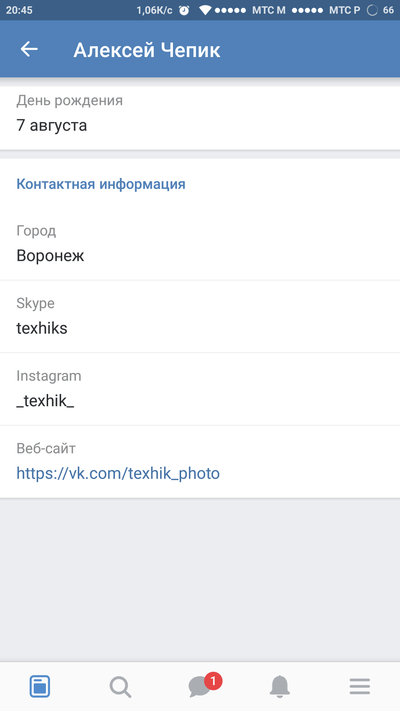The width and height of the screenshot is (400, 711).
Task: Tap the alarm clock status icon
Action: coord(184,10)
